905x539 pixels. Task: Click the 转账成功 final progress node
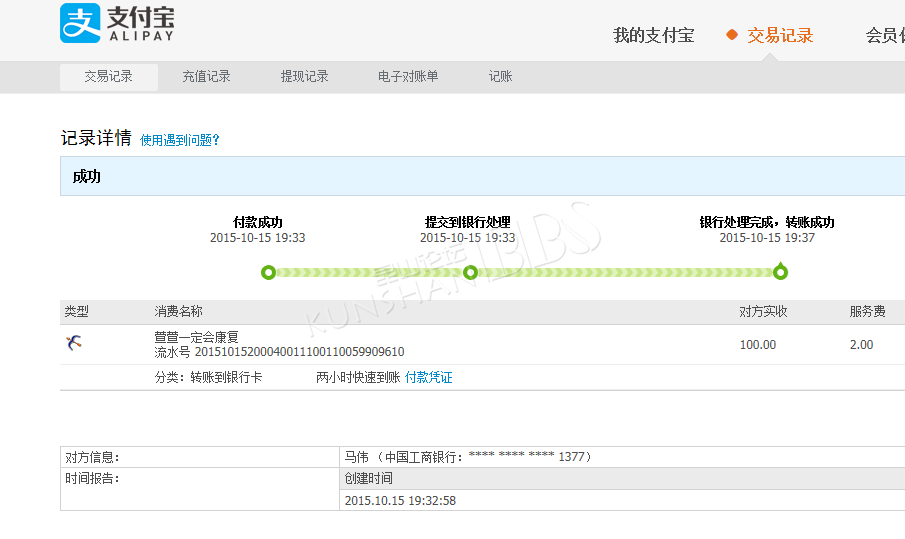pos(780,271)
